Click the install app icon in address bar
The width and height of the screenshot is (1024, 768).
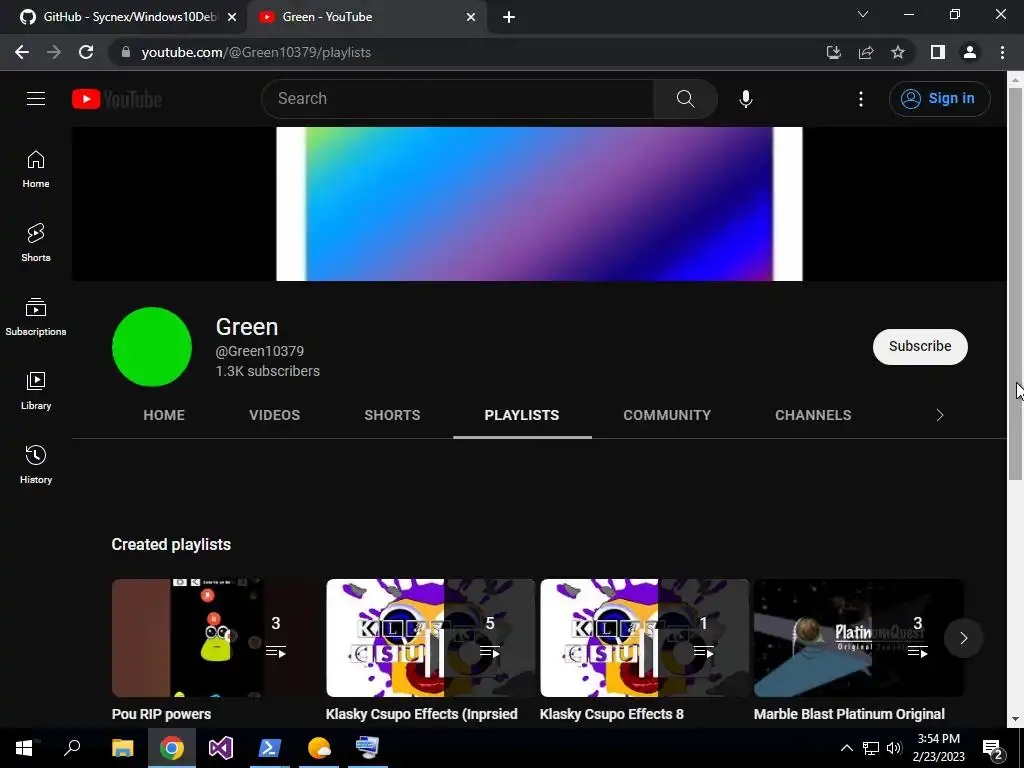click(x=833, y=52)
